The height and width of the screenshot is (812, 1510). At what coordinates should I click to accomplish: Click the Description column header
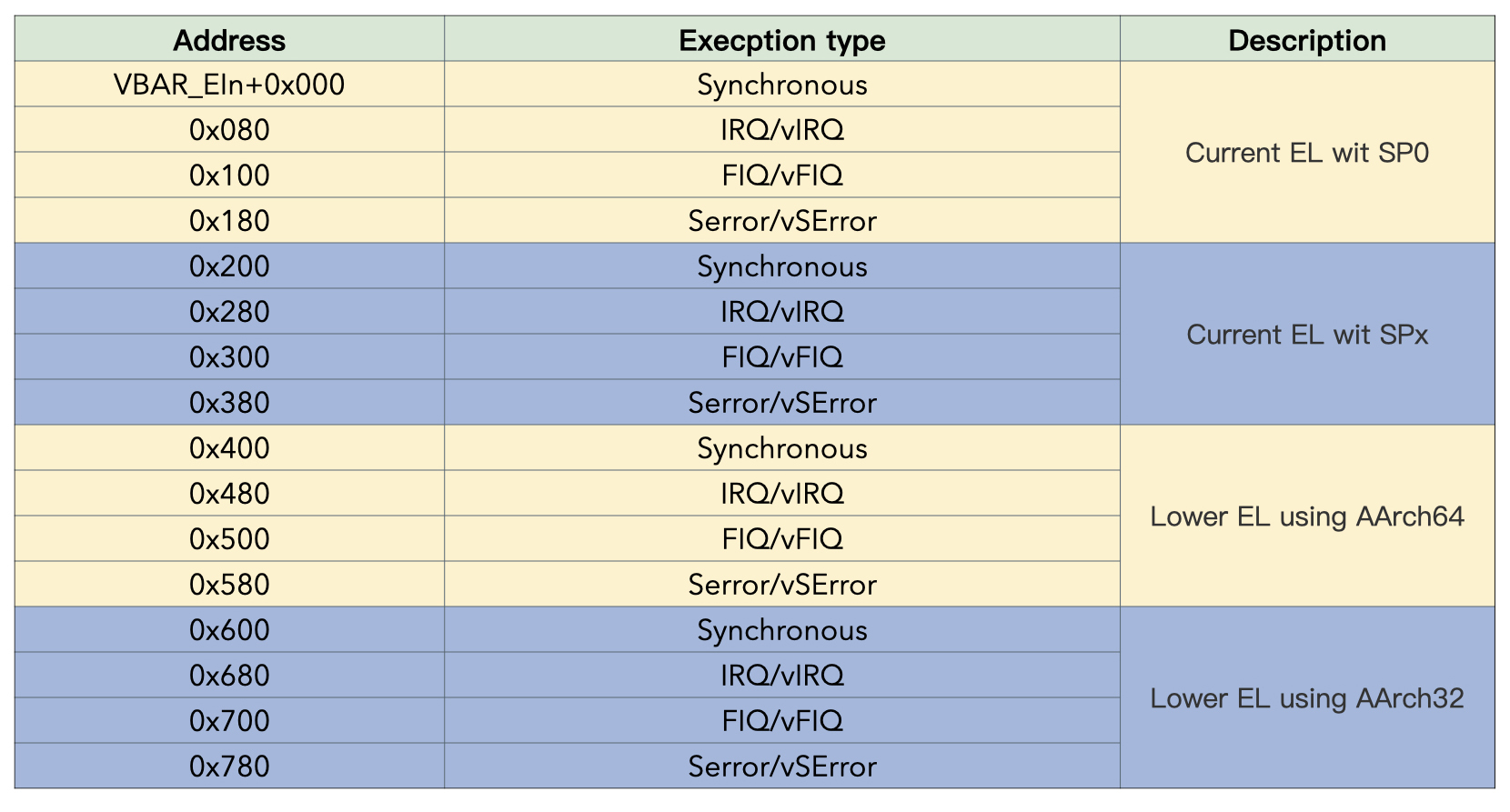click(1306, 40)
